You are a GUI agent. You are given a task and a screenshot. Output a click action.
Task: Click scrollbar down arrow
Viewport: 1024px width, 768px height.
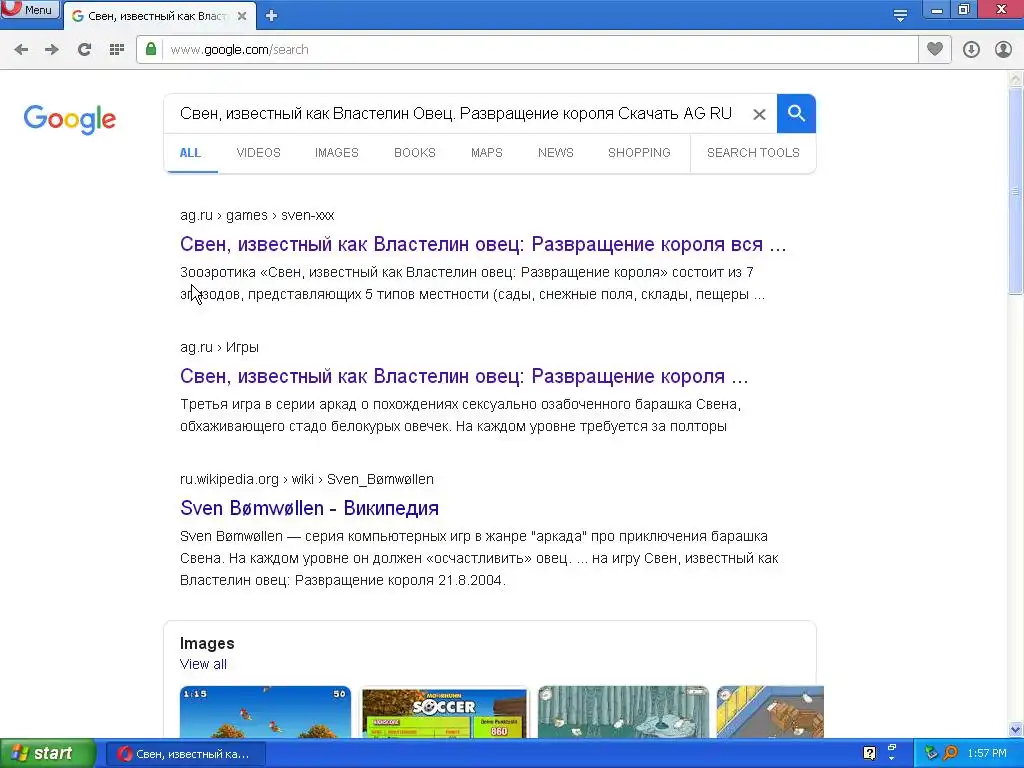click(1016, 730)
